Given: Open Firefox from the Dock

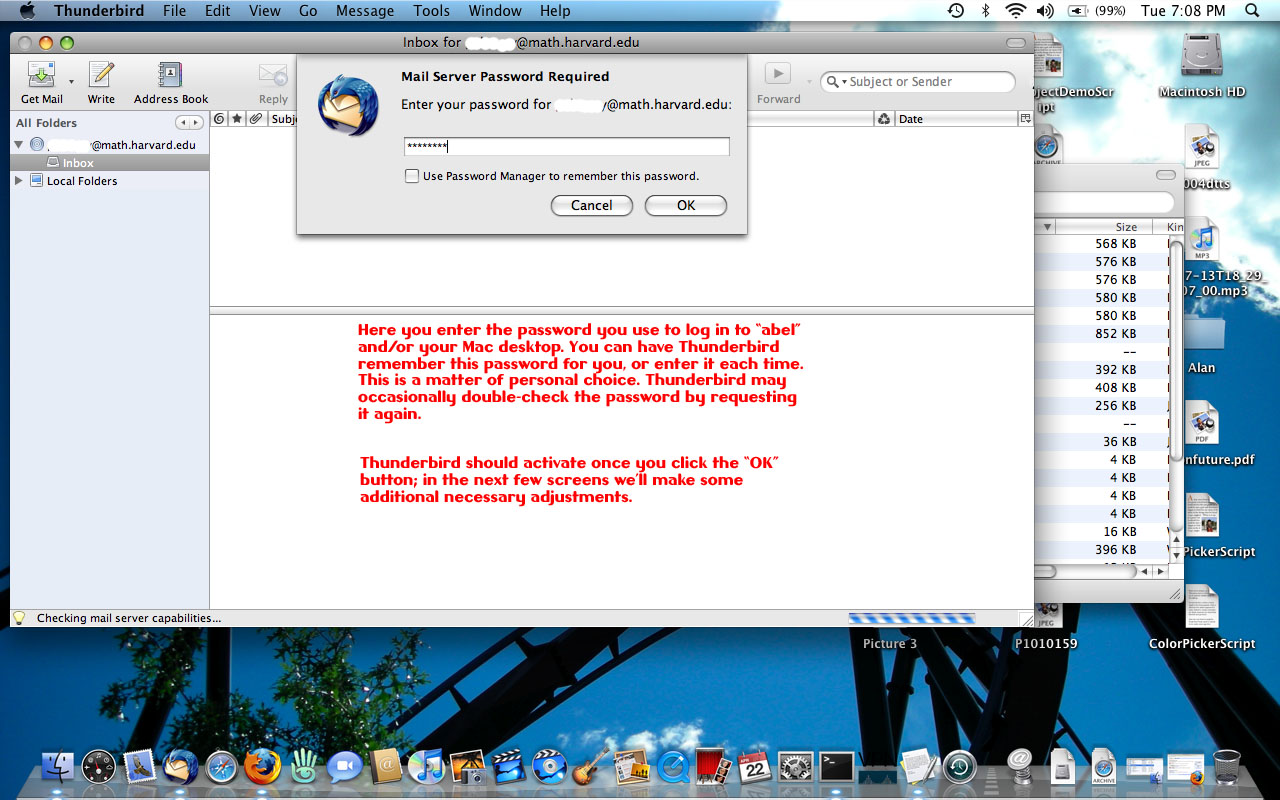Looking at the screenshot, I should pos(262,767).
